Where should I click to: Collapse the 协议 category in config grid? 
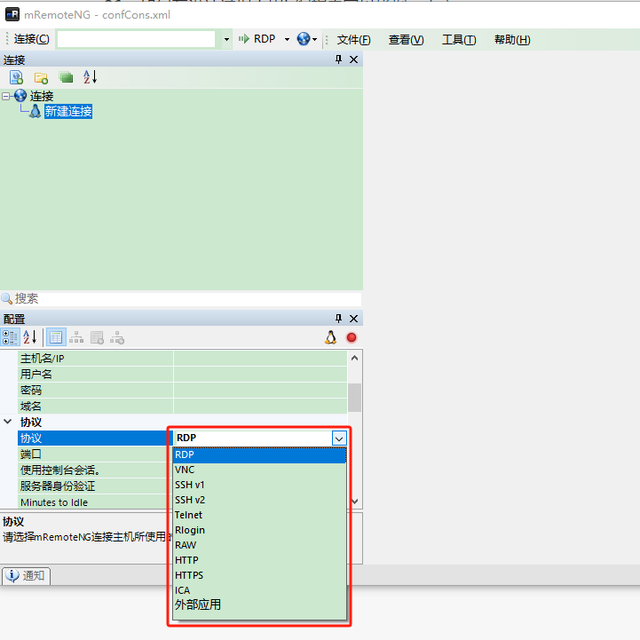point(8,422)
